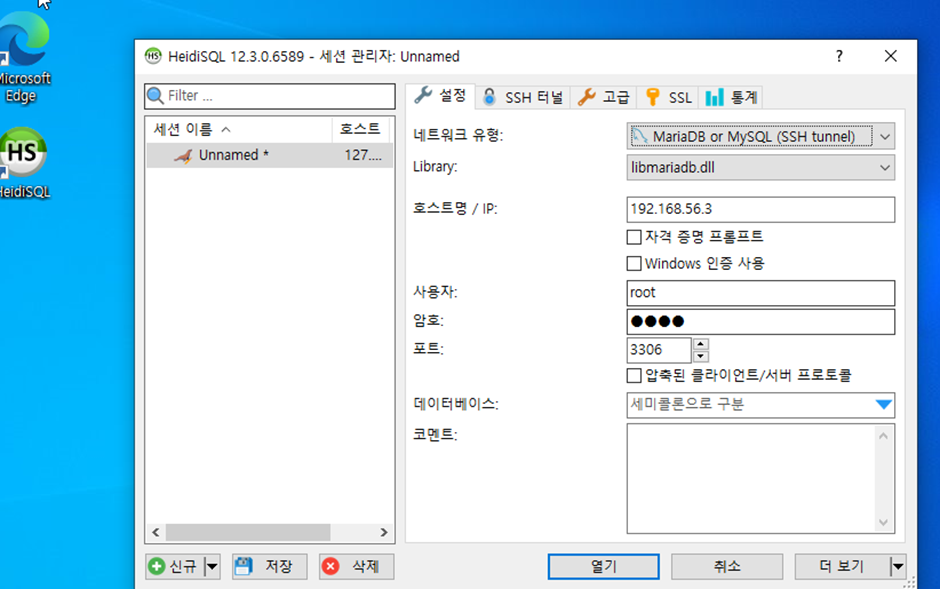Click the help question mark button
This screenshot has width=940, height=589.
839,56
